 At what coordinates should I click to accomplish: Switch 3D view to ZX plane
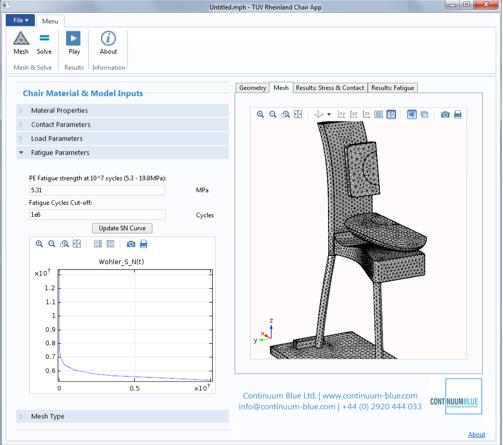[366, 115]
